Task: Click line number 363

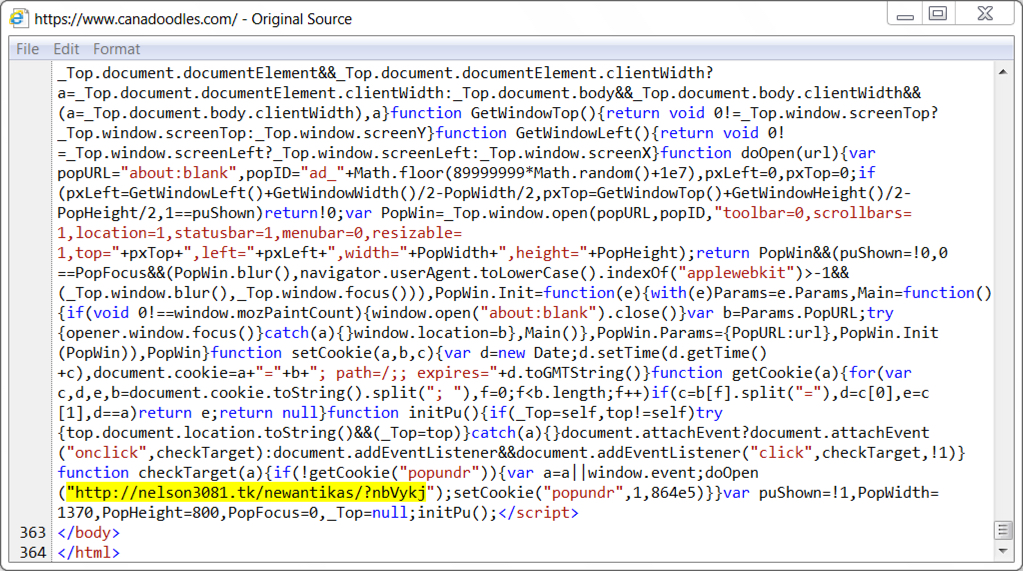Action: pyautogui.click(x=33, y=532)
